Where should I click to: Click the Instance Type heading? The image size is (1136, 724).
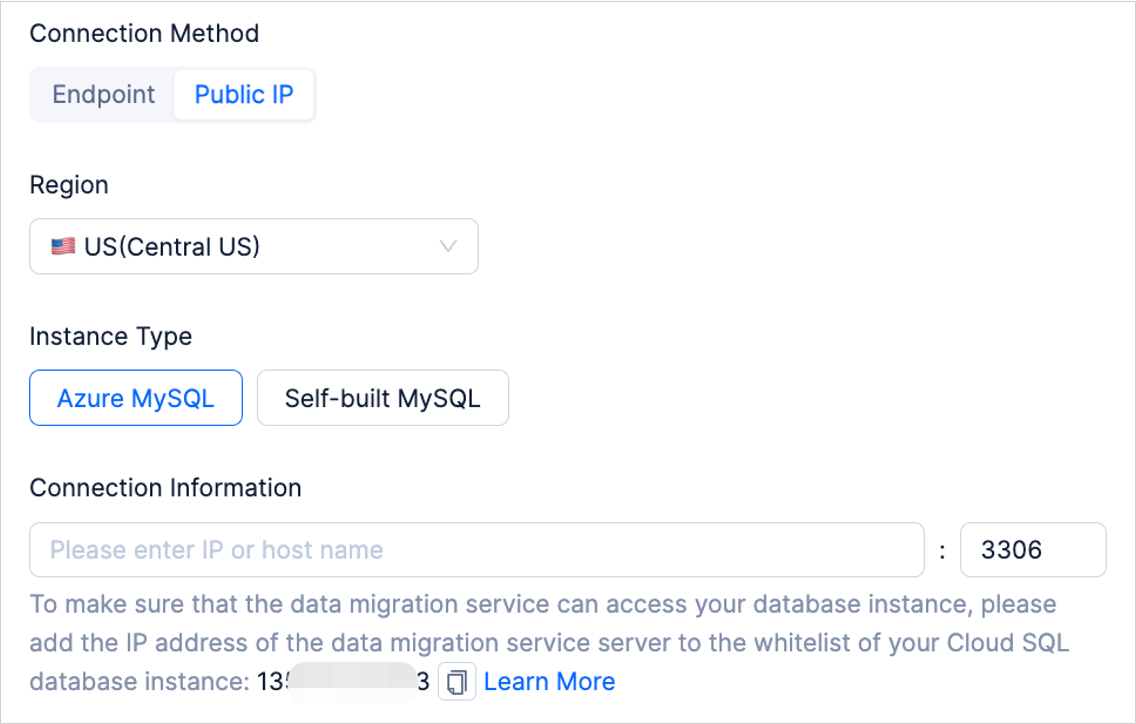click(x=111, y=337)
